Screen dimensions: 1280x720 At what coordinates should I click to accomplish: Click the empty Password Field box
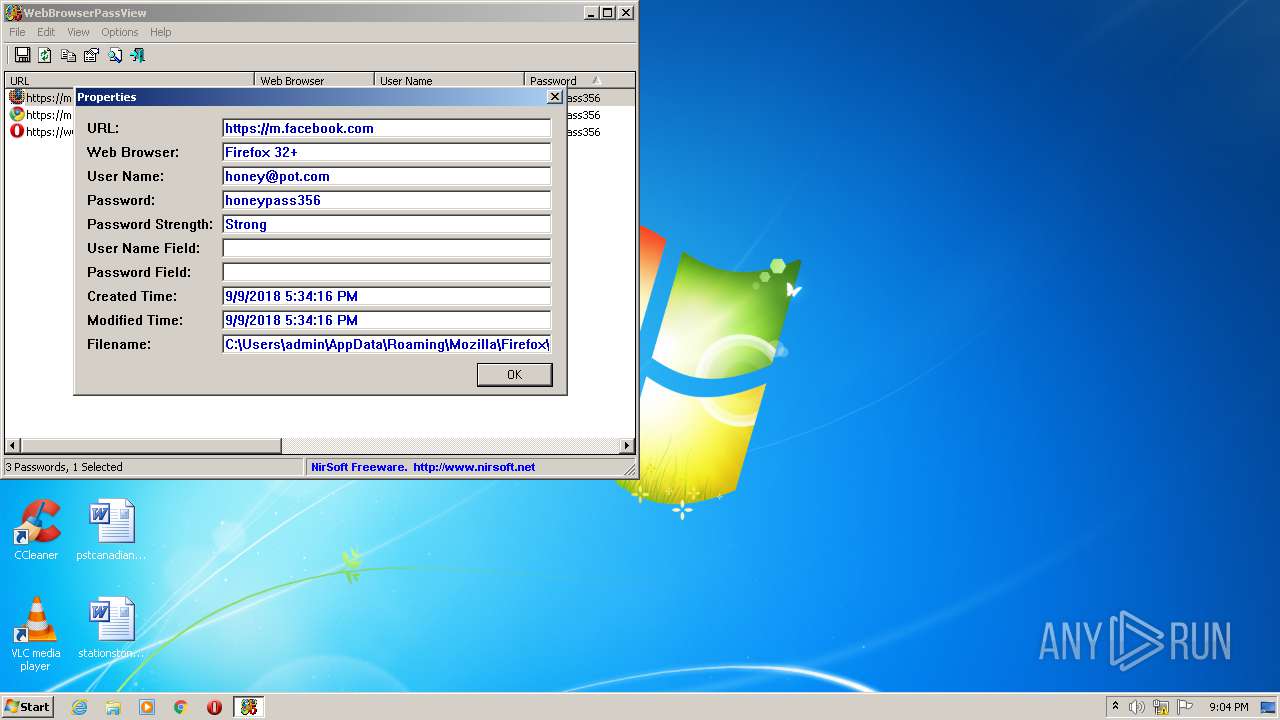coord(386,272)
